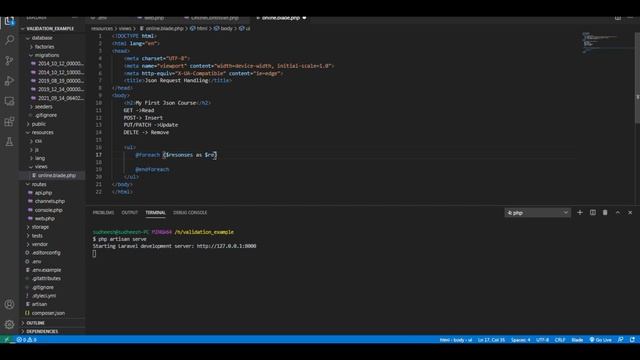Collapse the migrations folder

click(x=47, y=55)
